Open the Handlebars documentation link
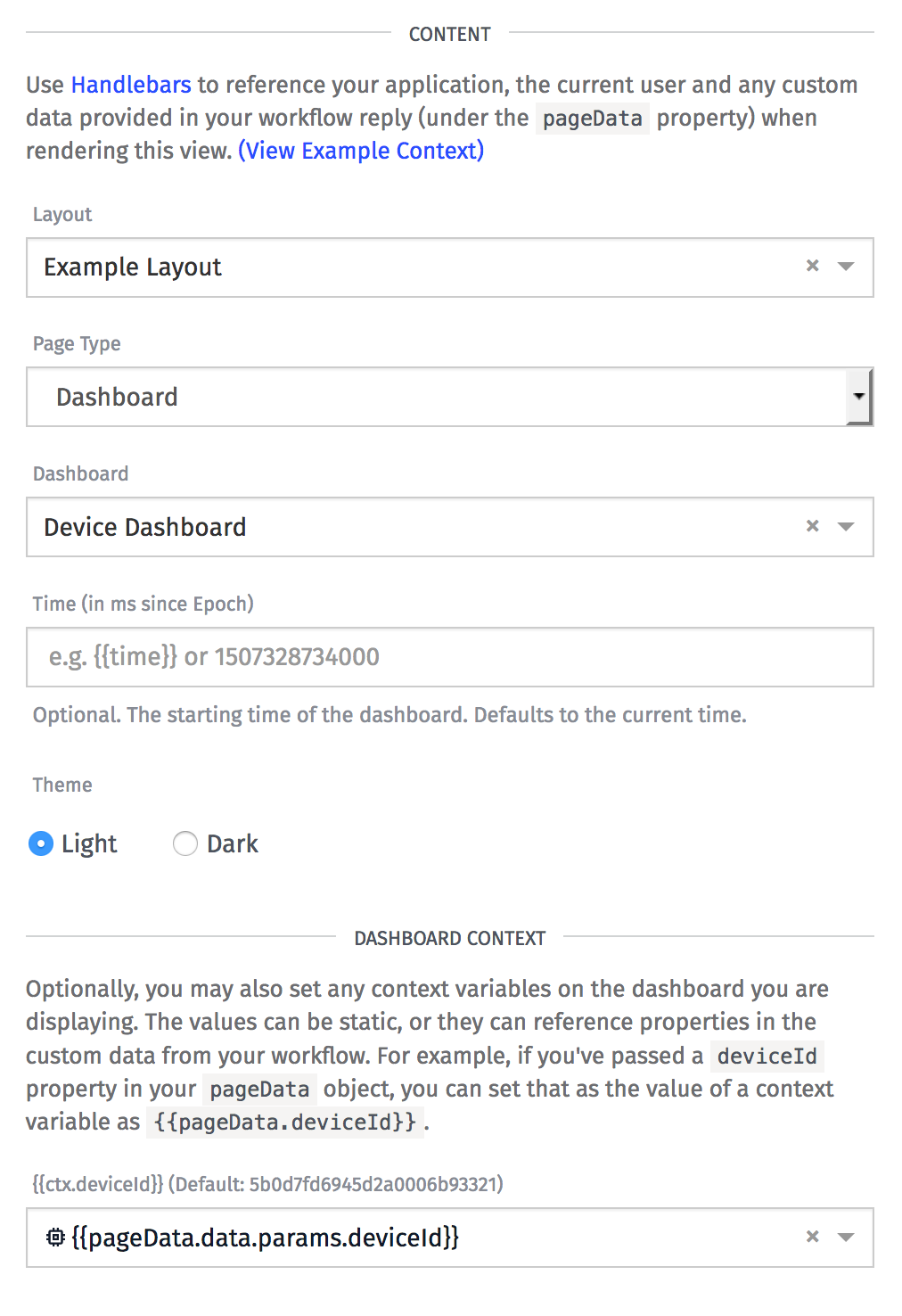 click(x=131, y=85)
